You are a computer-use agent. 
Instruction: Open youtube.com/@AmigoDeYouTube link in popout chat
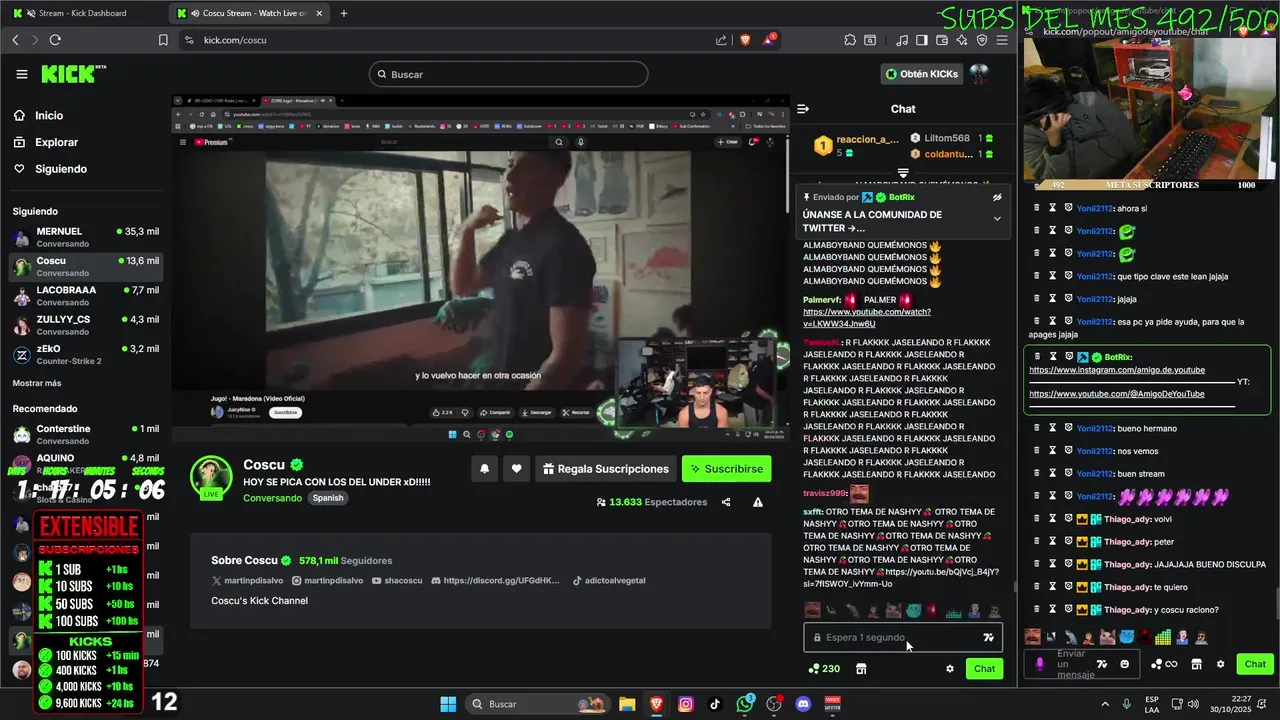click(1117, 394)
